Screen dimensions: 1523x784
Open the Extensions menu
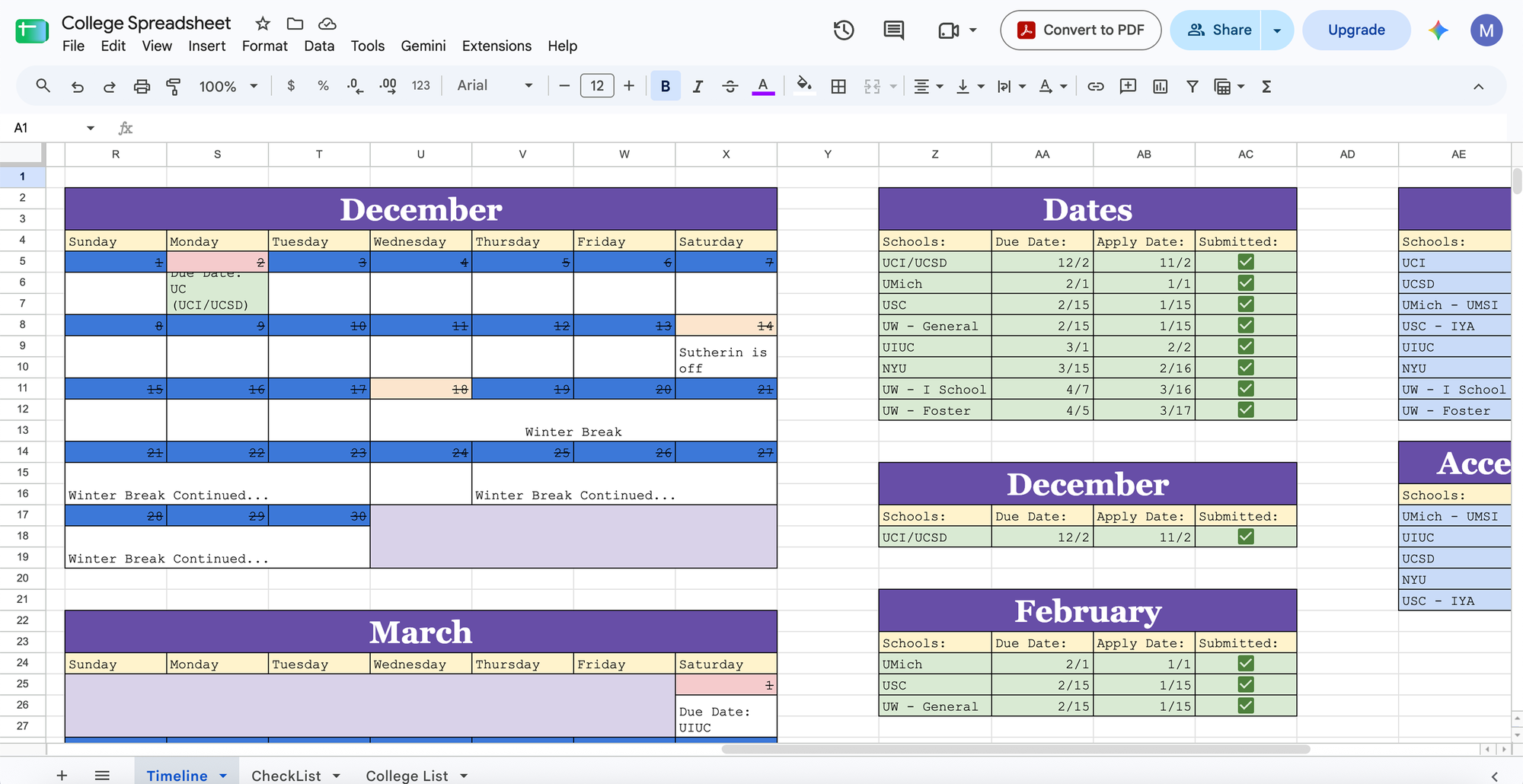pos(496,46)
